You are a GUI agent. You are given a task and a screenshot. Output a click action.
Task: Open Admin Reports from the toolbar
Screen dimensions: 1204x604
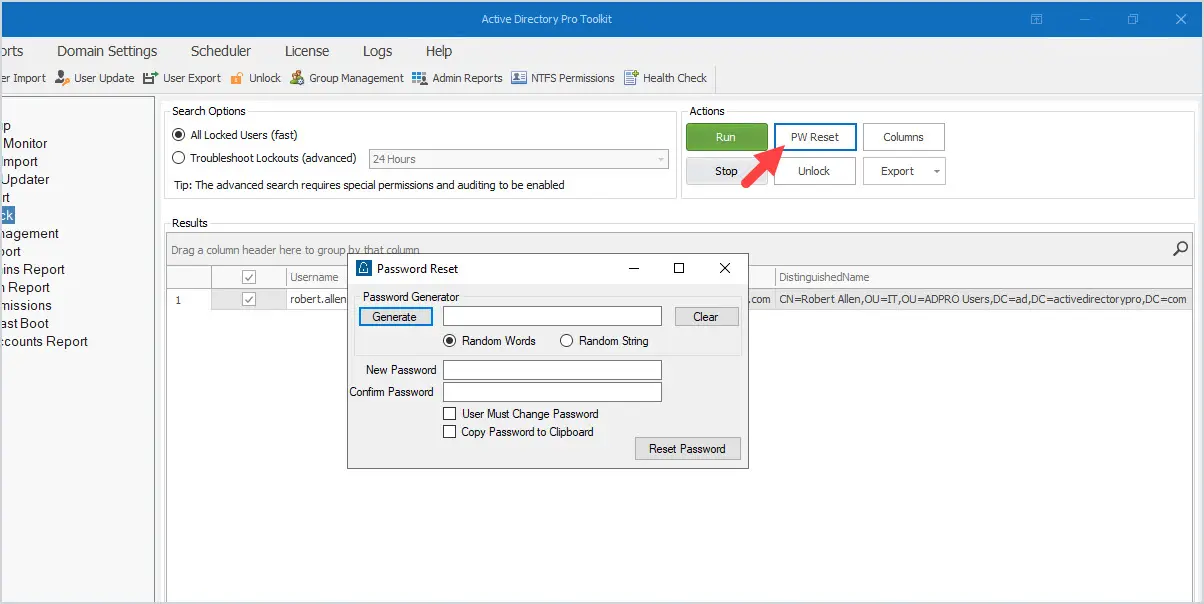click(x=457, y=78)
